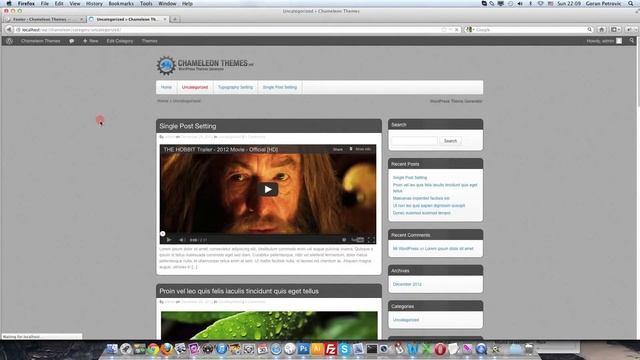The height and width of the screenshot is (360, 640).
Task: Go to Home in the site navigation
Action: coord(166,87)
